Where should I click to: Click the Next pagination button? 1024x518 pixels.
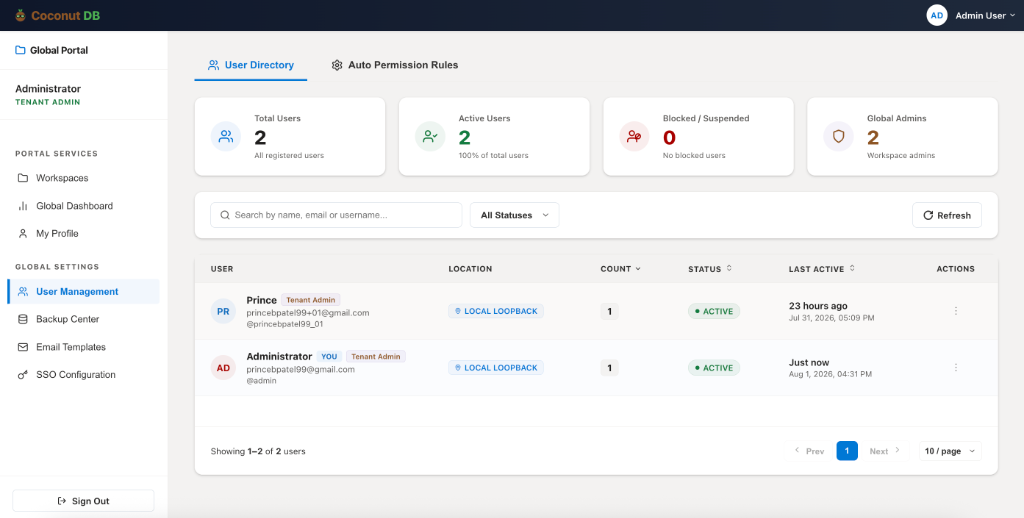click(886, 451)
